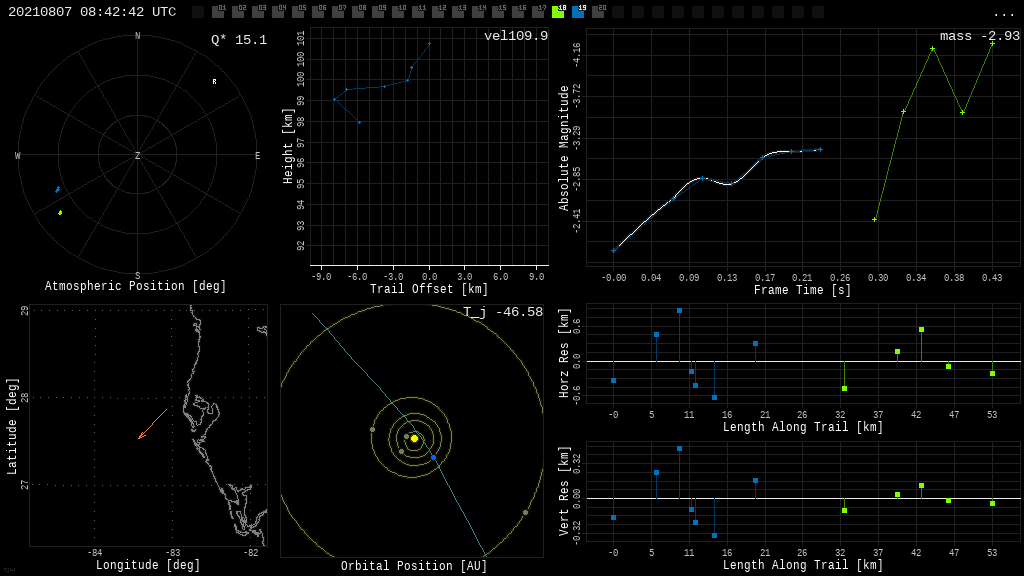This screenshot has width=1024, height=576.
Task: Toggle the blue station box 19
Action: click(x=578, y=12)
